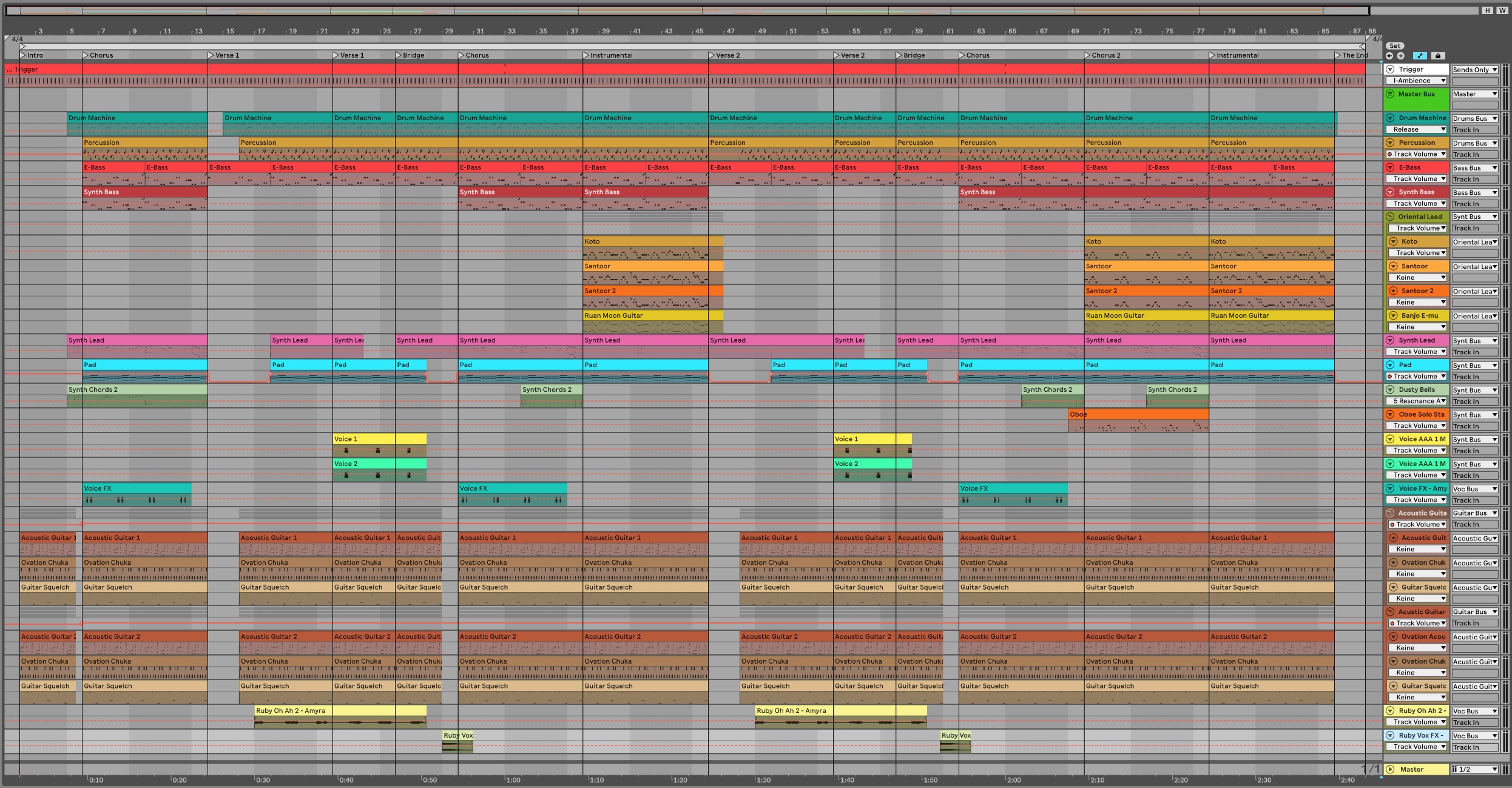This screenshot has height=788, width=1512.
Task: Click 1:00 in the time ruler
Action: pos(513,780)
